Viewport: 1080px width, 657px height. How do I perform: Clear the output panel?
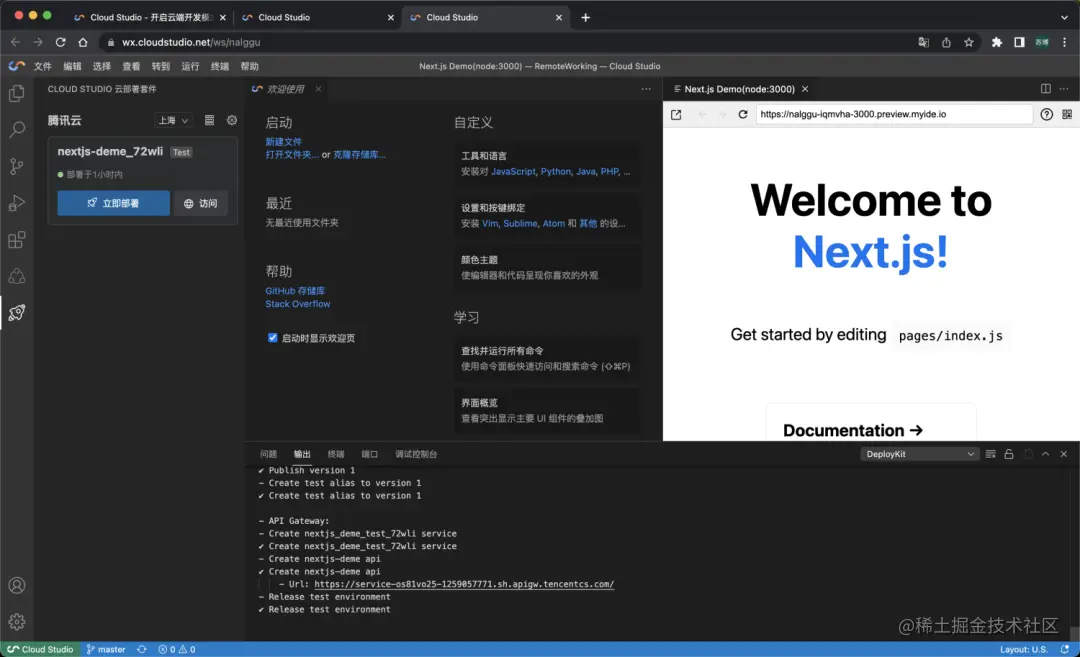990,454
